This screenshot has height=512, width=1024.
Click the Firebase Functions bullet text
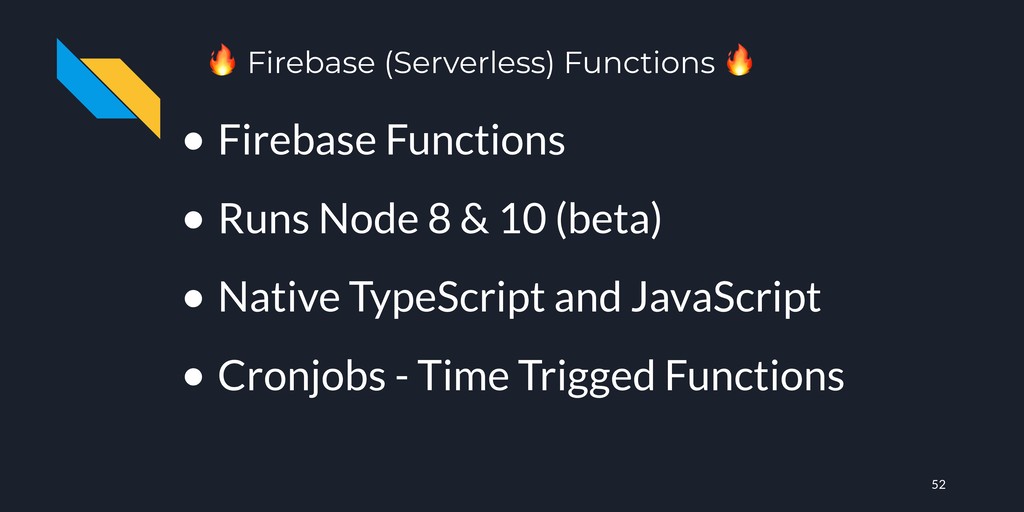point(391,140)
